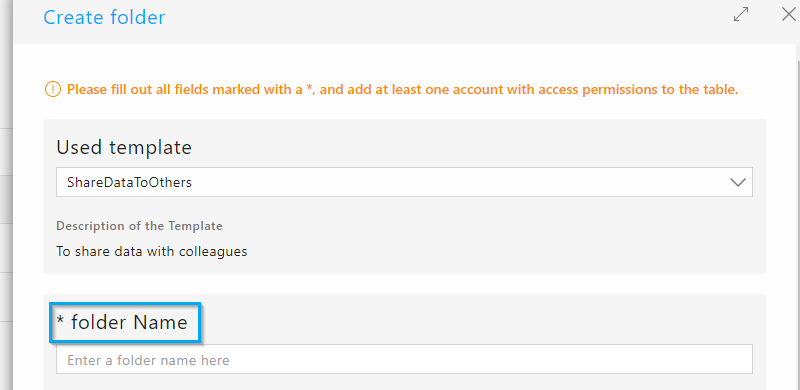Click the chevron arrow of template combo box
This screenshot has height=390, width=800.
738,182
